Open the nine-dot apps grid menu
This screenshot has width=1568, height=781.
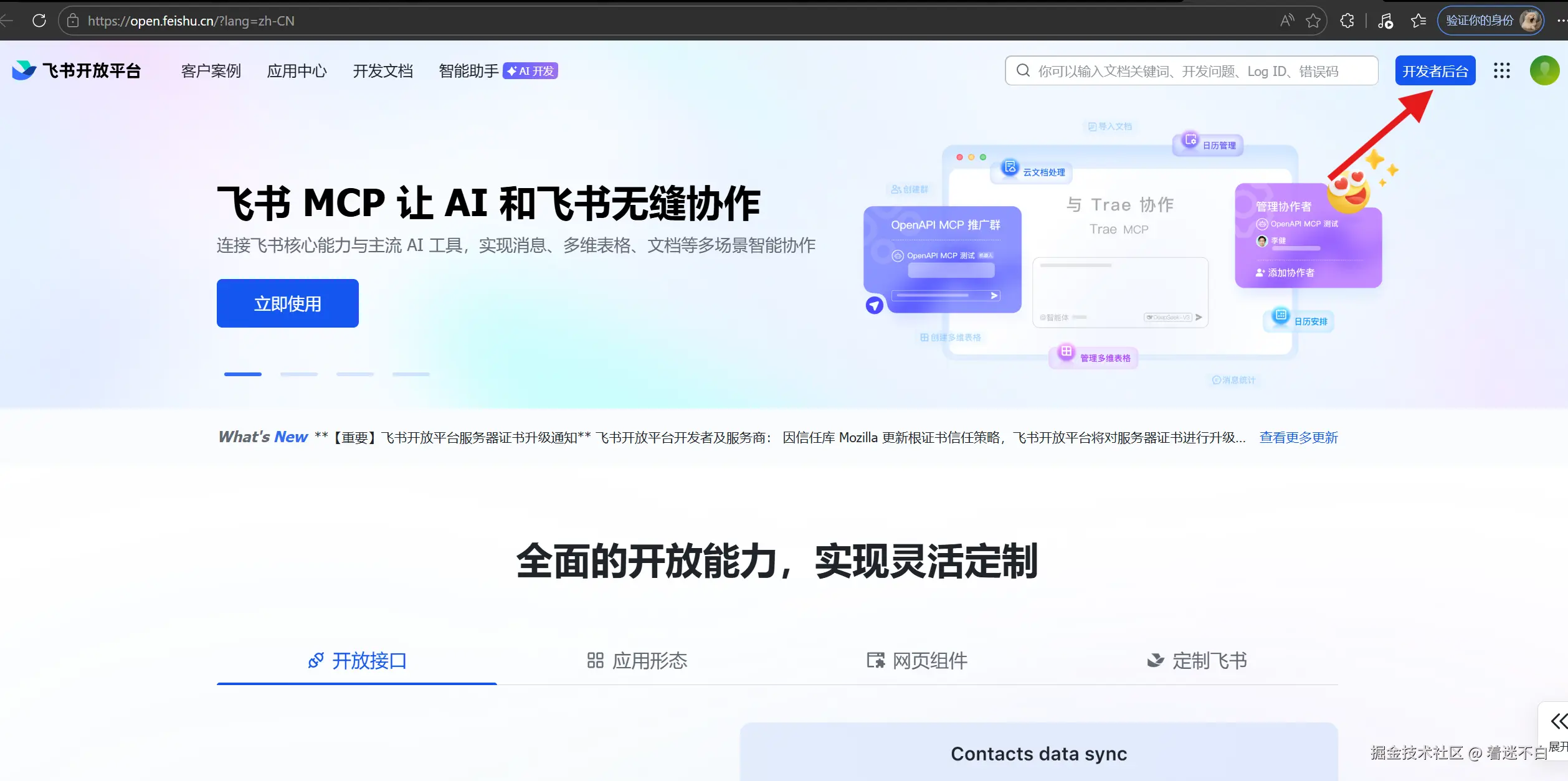click(x=1502, y=70)
